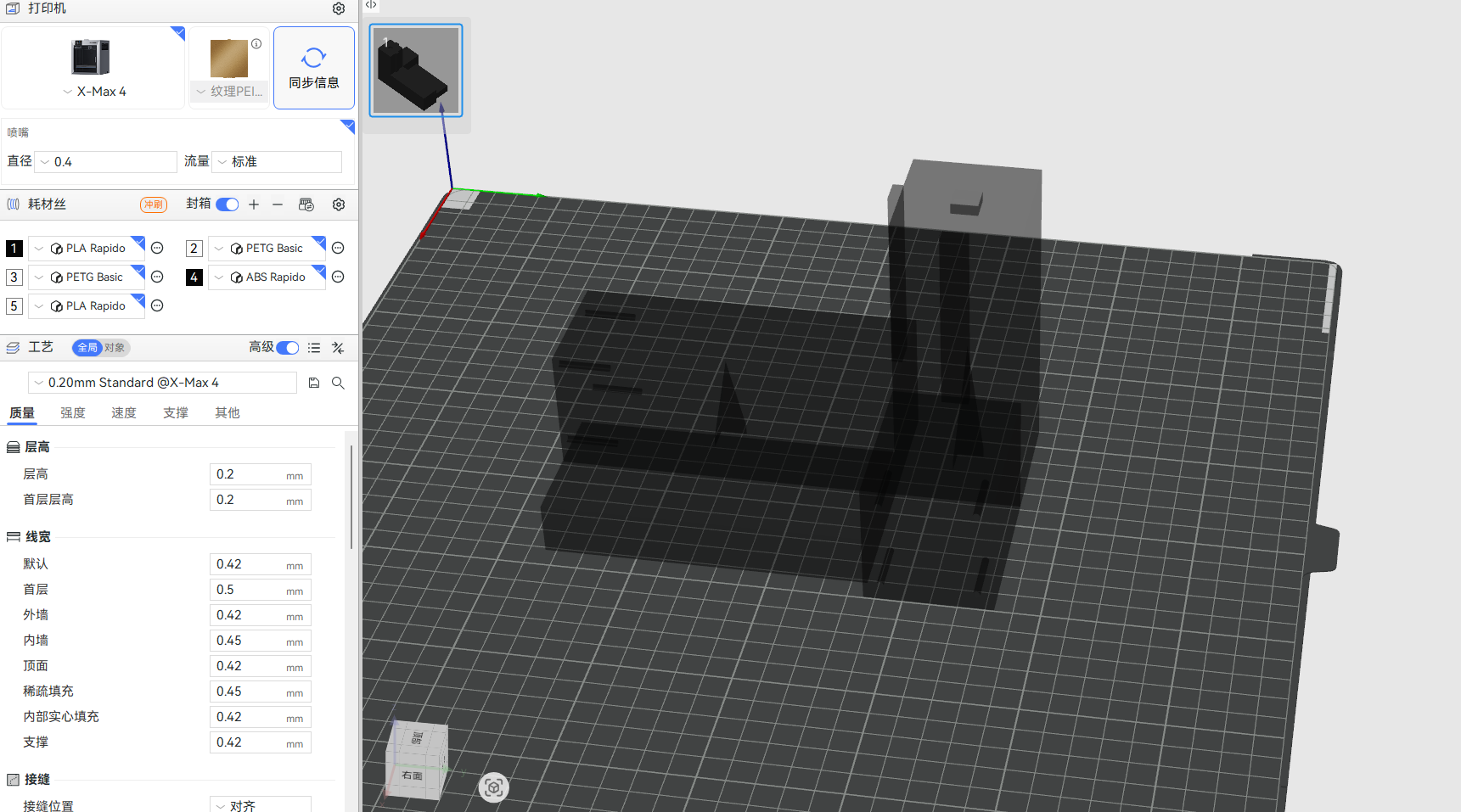Remove a filament with the minus icon
Viewport: 1461px width, 812px height.
pos(278,204)
